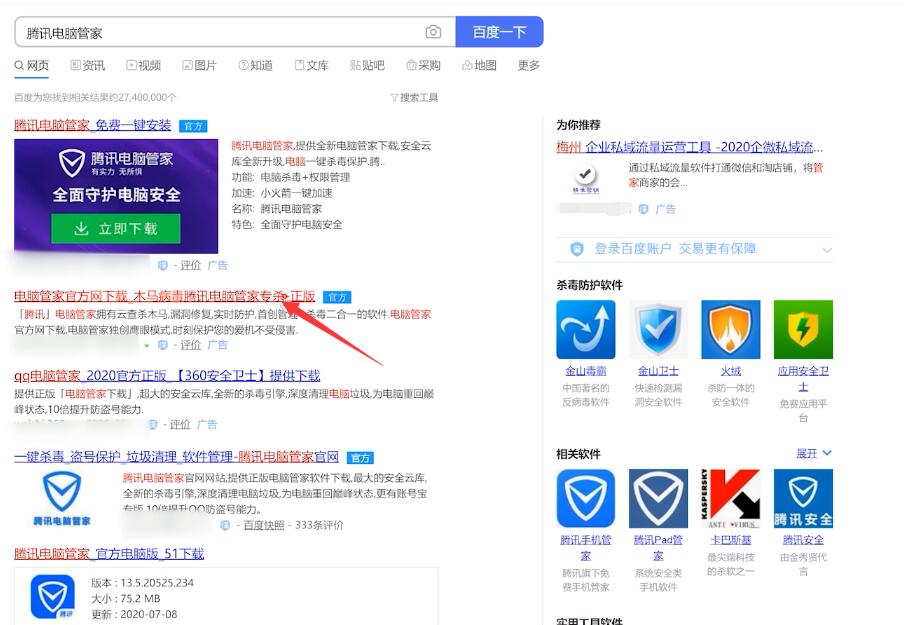904x625 pixels.
Task: Open 333条评价 reviews link
Action: point(319,525)
